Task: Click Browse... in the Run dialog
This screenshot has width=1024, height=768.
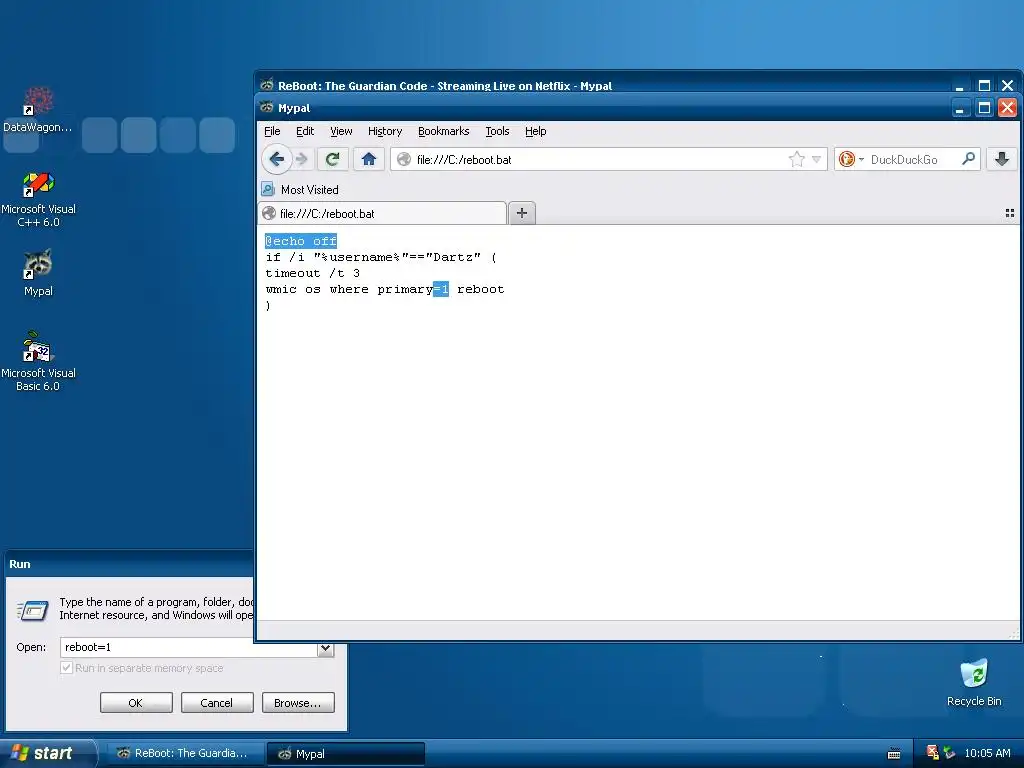Action: pyautogui.click(x=298, y=703)
